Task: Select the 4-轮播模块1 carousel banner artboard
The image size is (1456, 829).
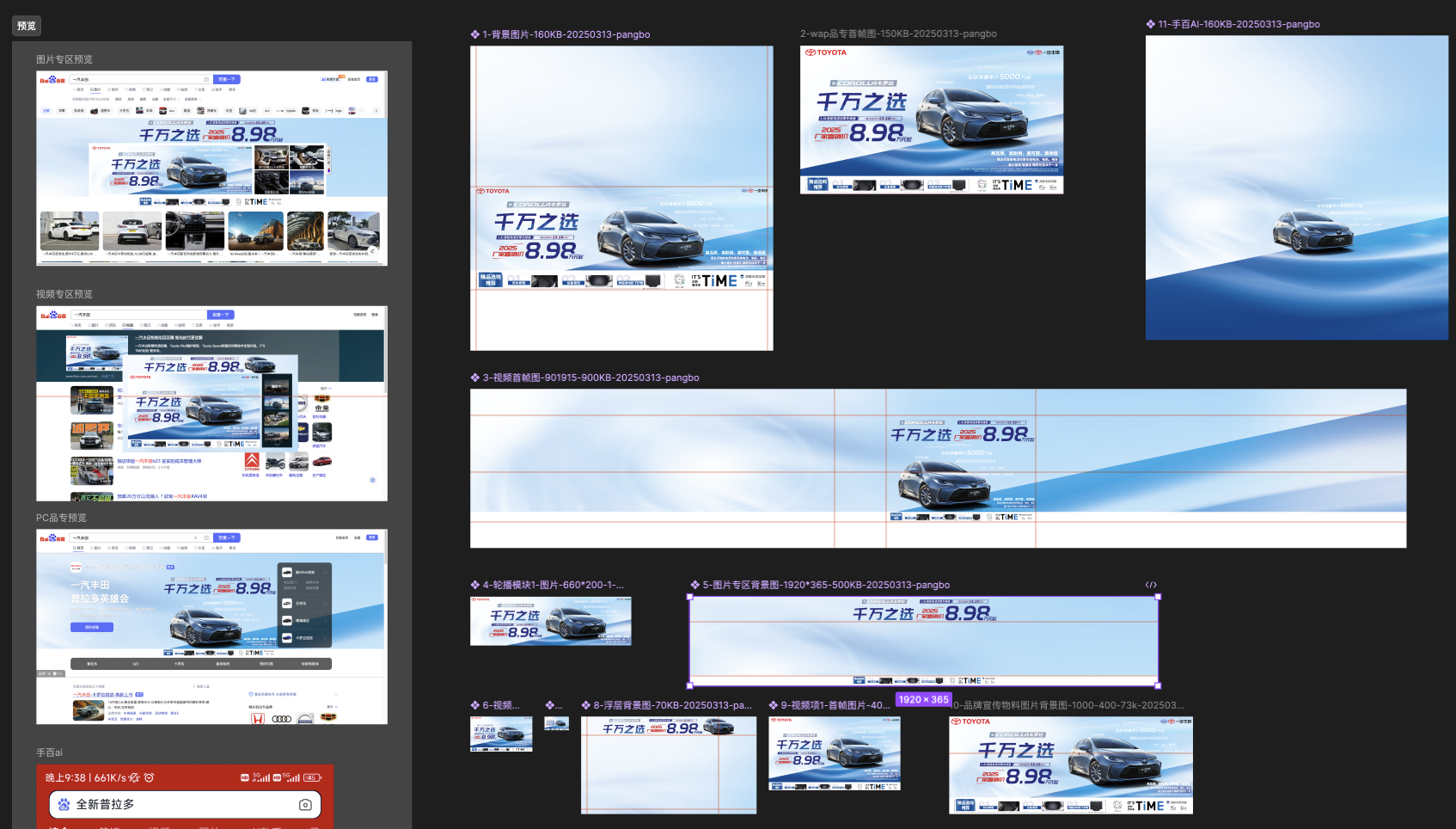Action: point(550,621)
